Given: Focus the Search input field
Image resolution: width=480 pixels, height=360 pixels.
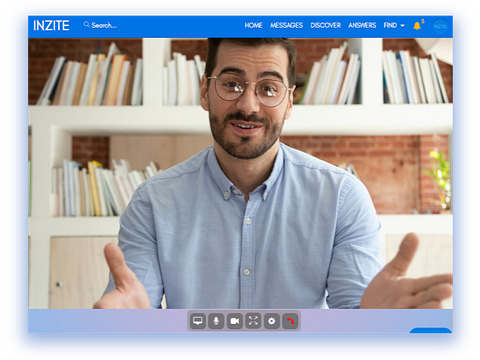Looking at the screenshot, I should (x=104, y=25).
